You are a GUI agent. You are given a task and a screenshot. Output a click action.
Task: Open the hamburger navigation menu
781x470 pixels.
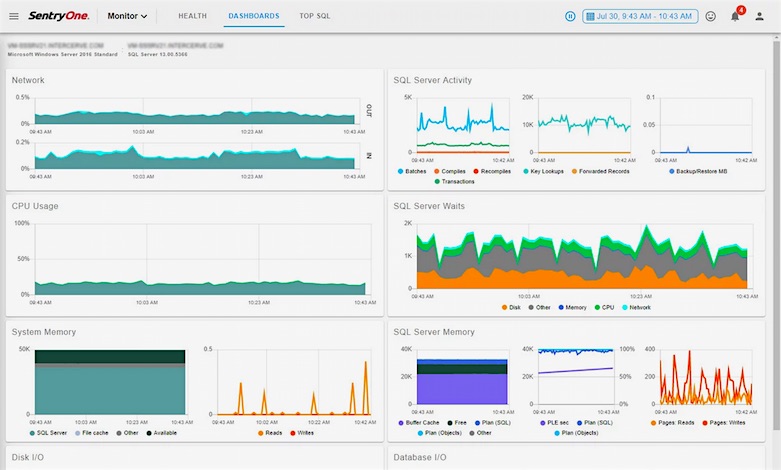(14, 16)
